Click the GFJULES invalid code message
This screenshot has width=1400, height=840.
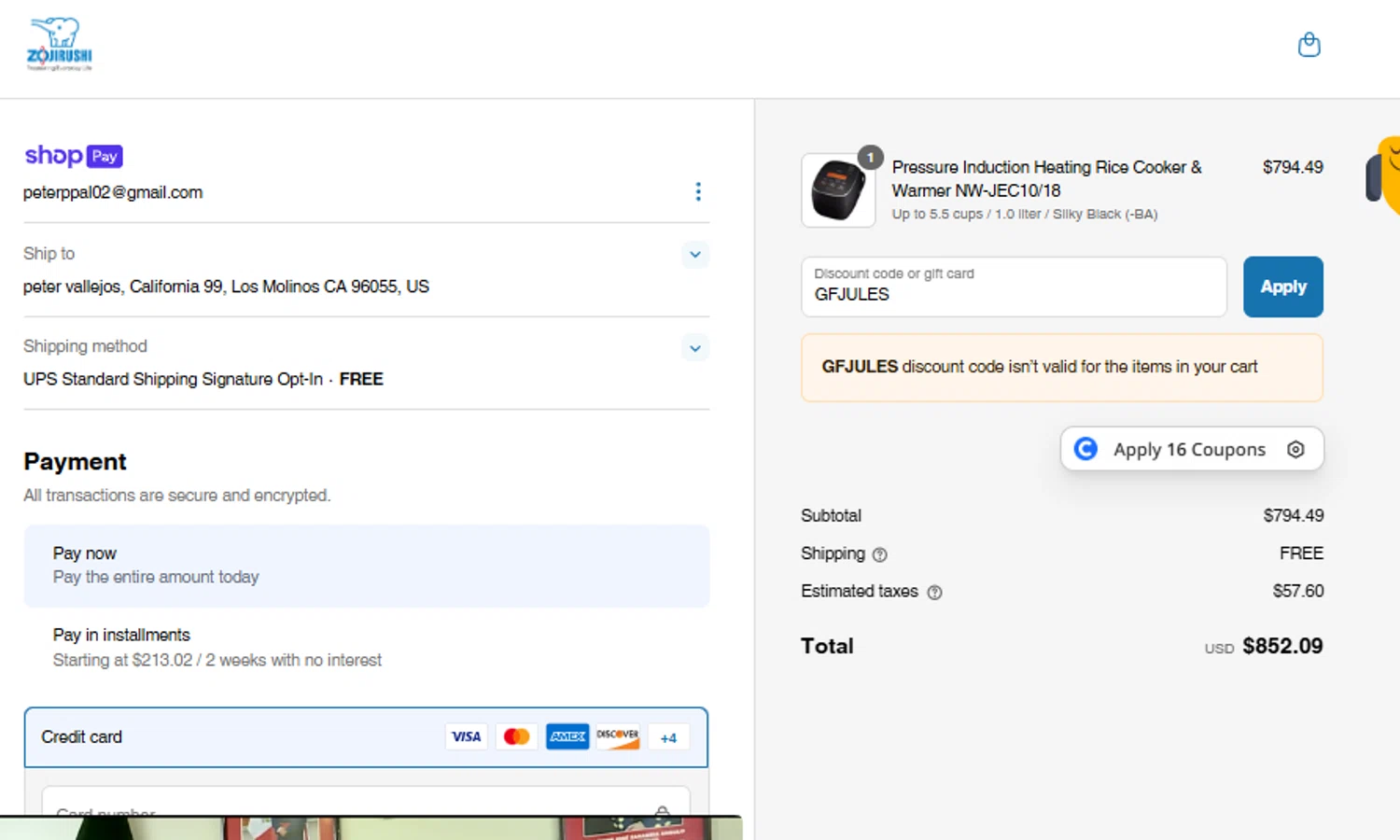click(1062, 368)
